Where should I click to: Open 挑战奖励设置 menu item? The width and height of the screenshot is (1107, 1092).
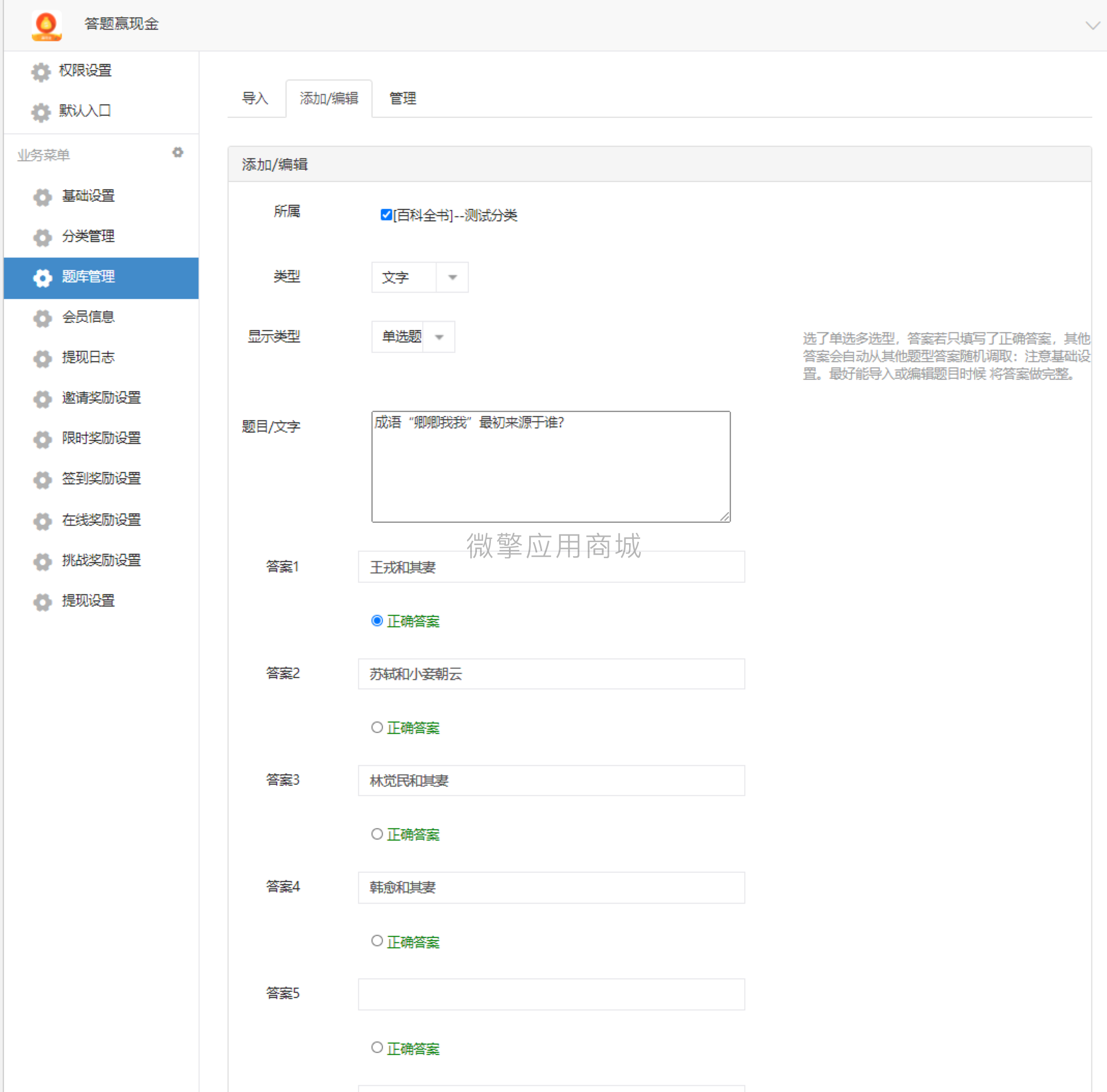point(101,561)
